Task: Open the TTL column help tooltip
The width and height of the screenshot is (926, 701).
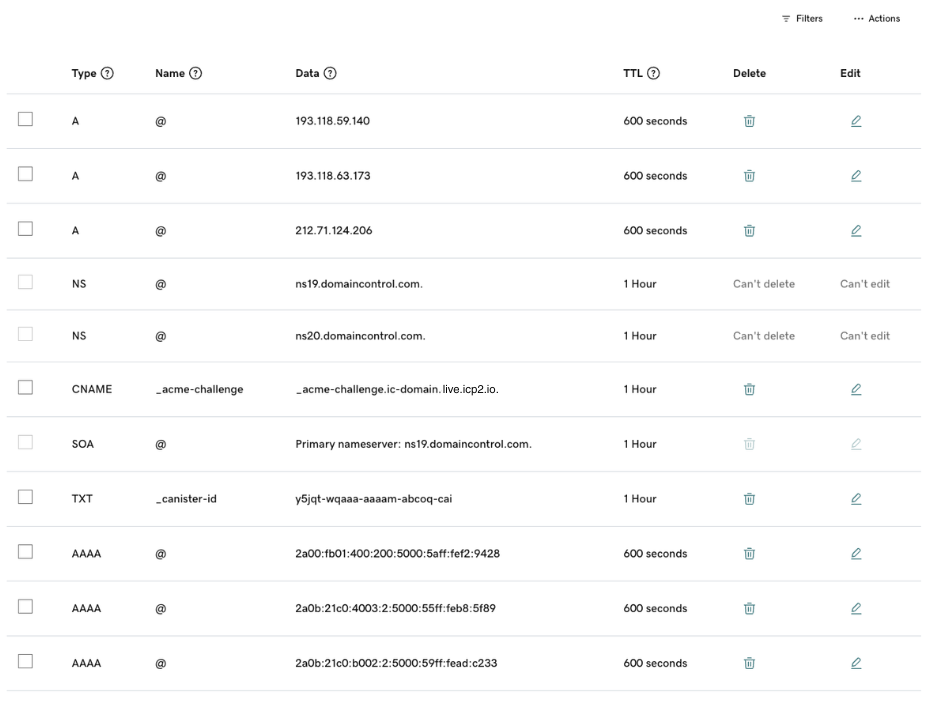Action: (651, 72)
